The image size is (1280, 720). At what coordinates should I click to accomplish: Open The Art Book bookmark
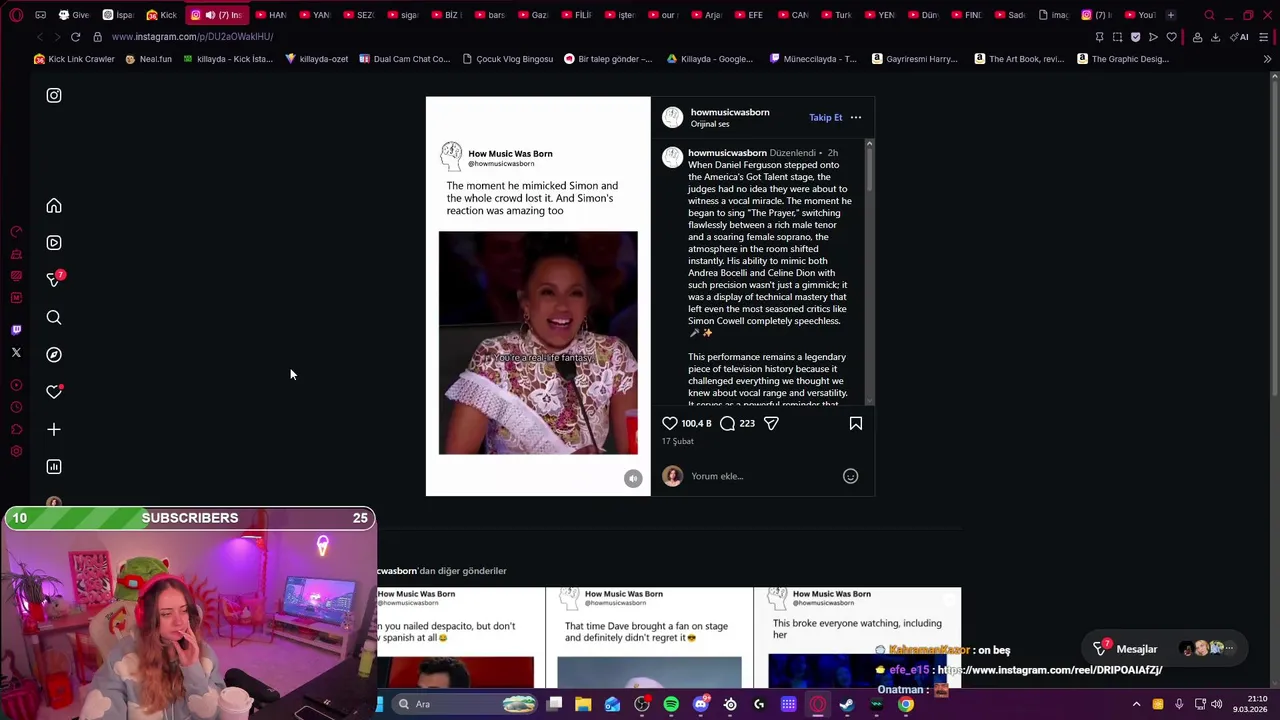pos(1018,59)
